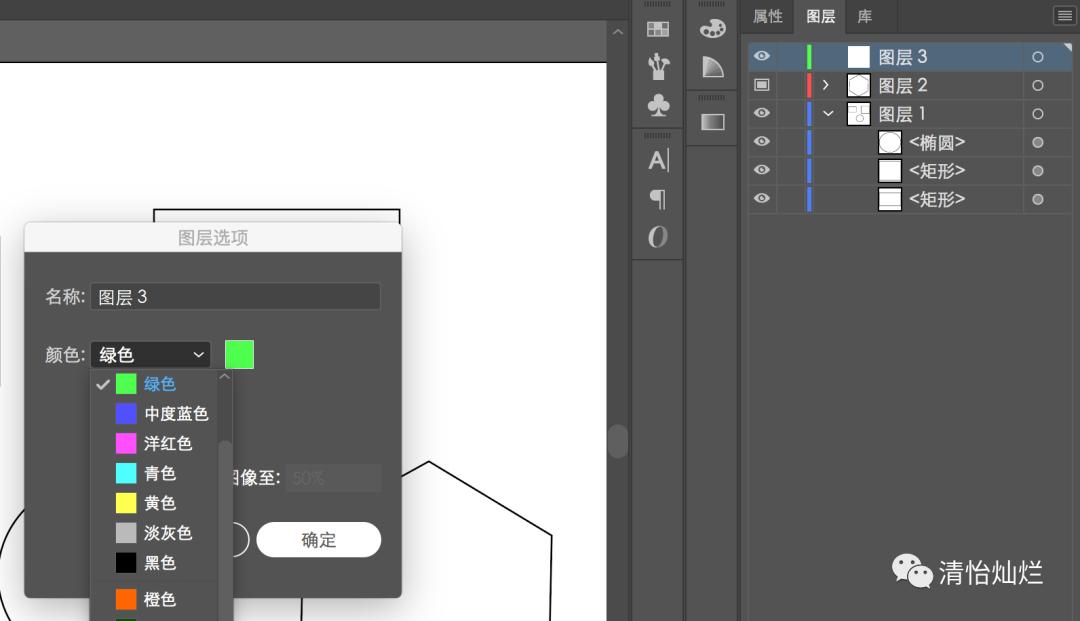Expand 图层 2 with its chevron
Viewport: 1080px width, 621px height.
(826, 85)
